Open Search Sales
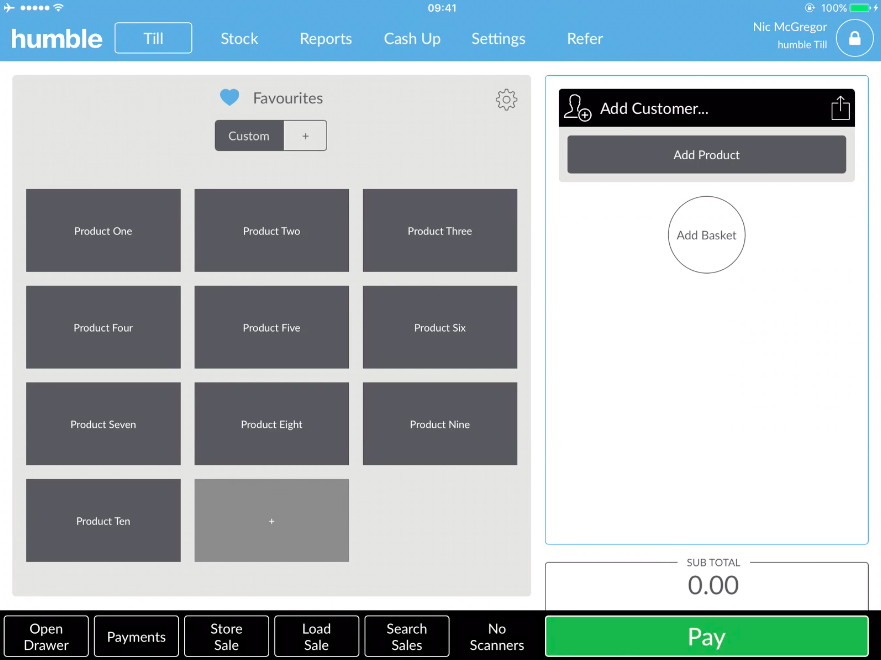Screen dimensions: 881x660 pos(407,636)
